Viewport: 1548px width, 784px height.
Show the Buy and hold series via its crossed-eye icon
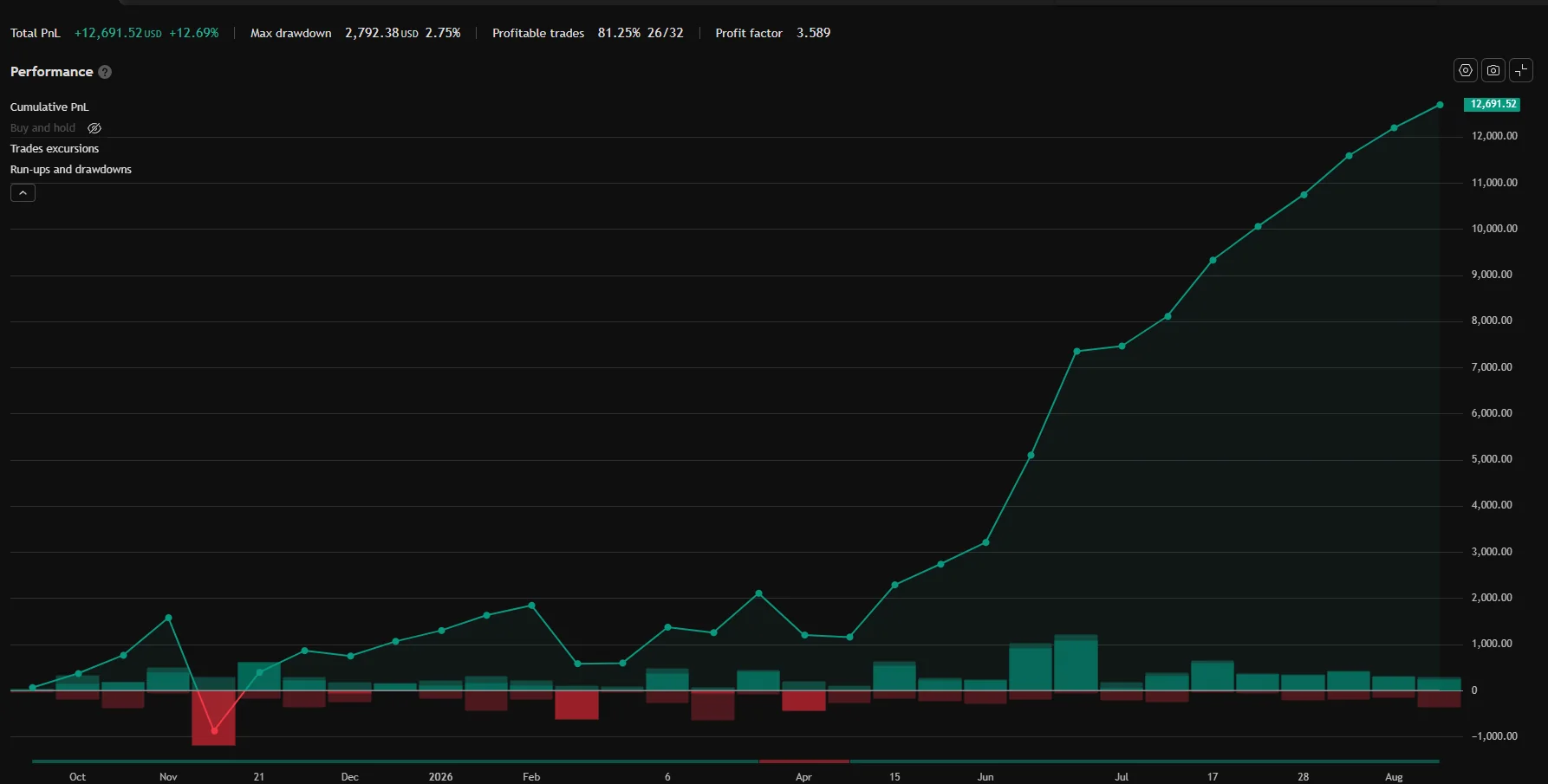pyautogui.click(x=94, y=128)
